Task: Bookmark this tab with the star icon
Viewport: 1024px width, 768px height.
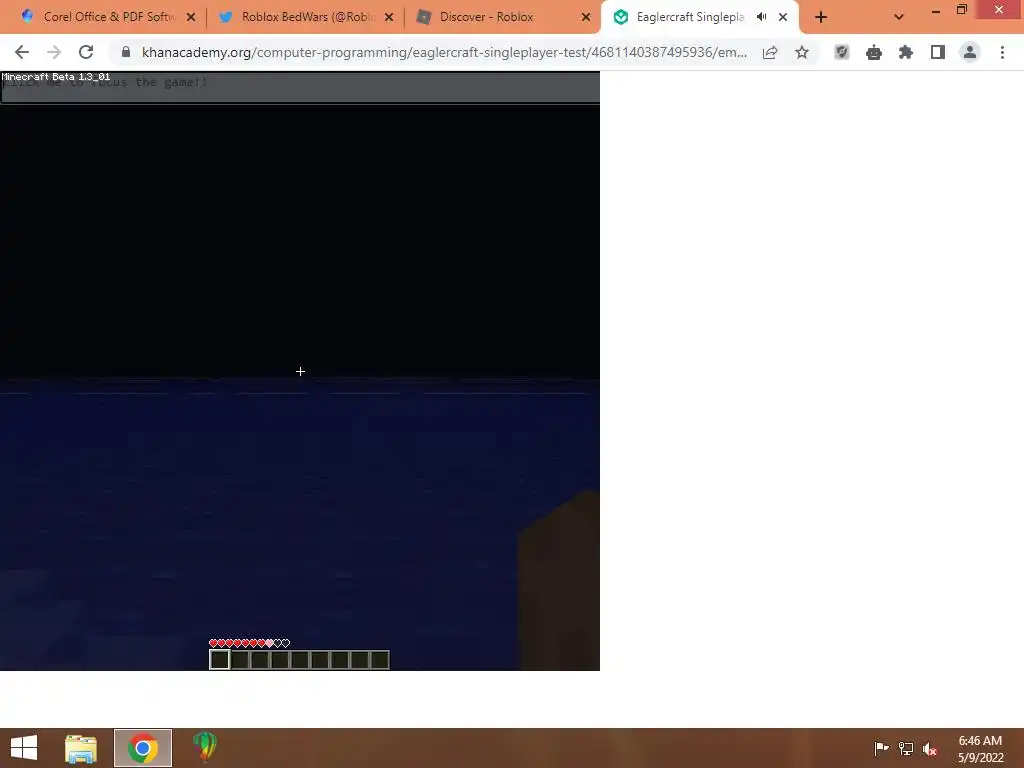Action: [802, 52]
